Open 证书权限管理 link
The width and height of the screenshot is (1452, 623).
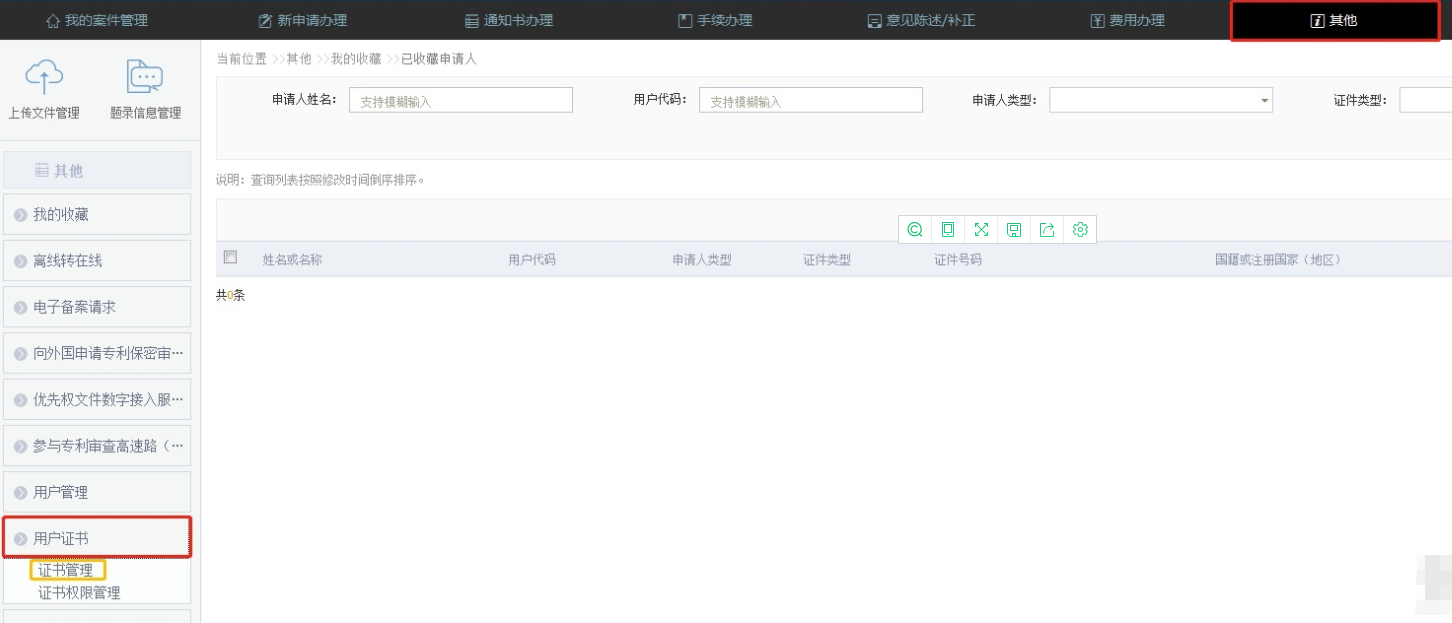(x=79, y=593)
